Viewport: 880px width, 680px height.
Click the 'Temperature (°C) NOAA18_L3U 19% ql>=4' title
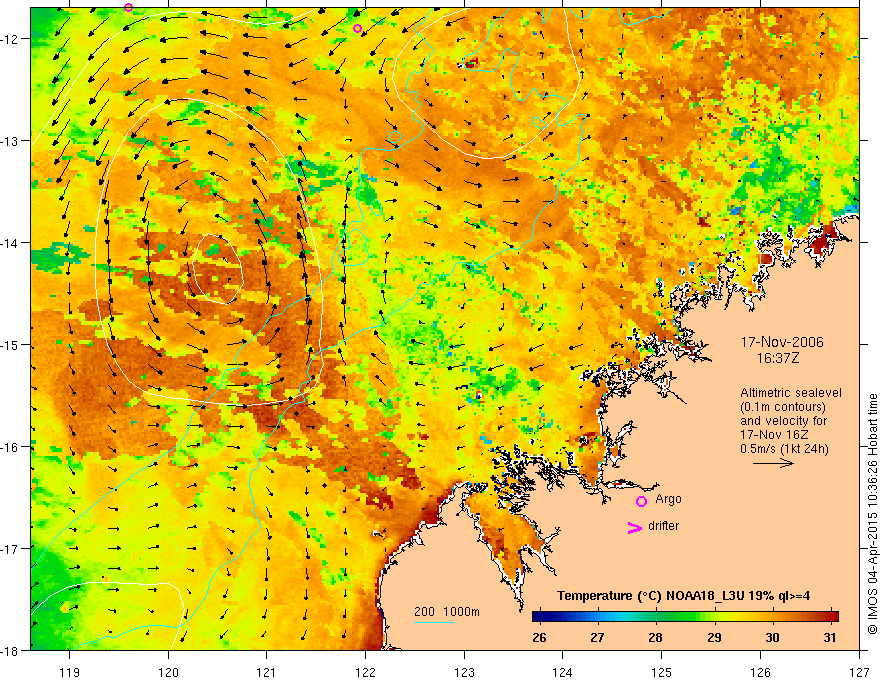coord(683,596)
